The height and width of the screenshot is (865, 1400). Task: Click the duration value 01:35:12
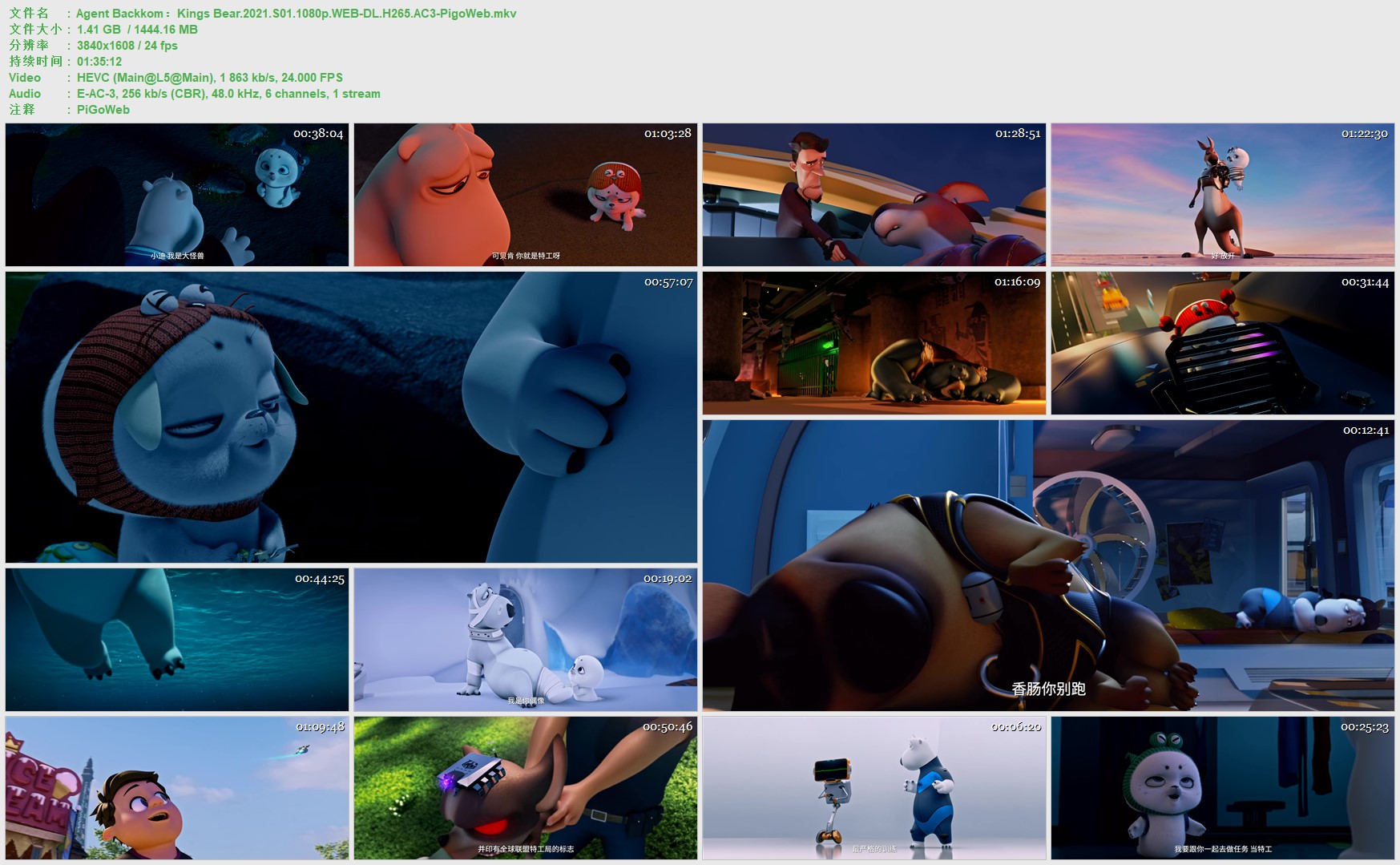99,62
